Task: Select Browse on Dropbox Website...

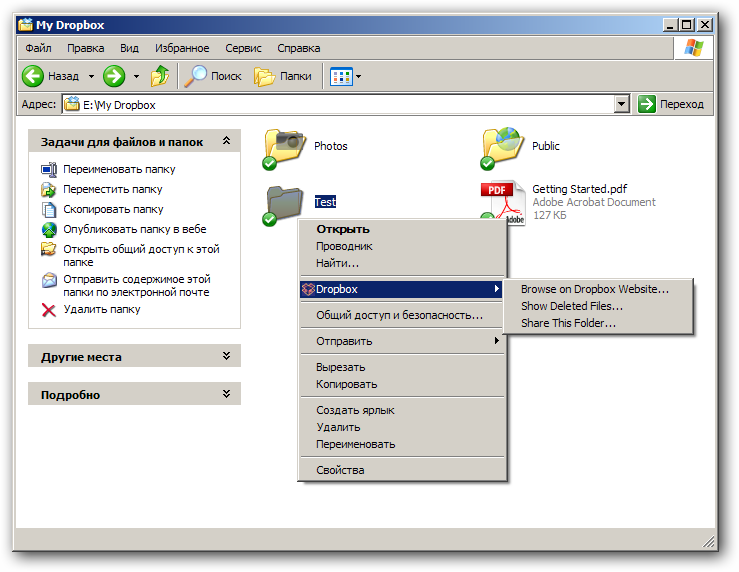Action: 599,289
